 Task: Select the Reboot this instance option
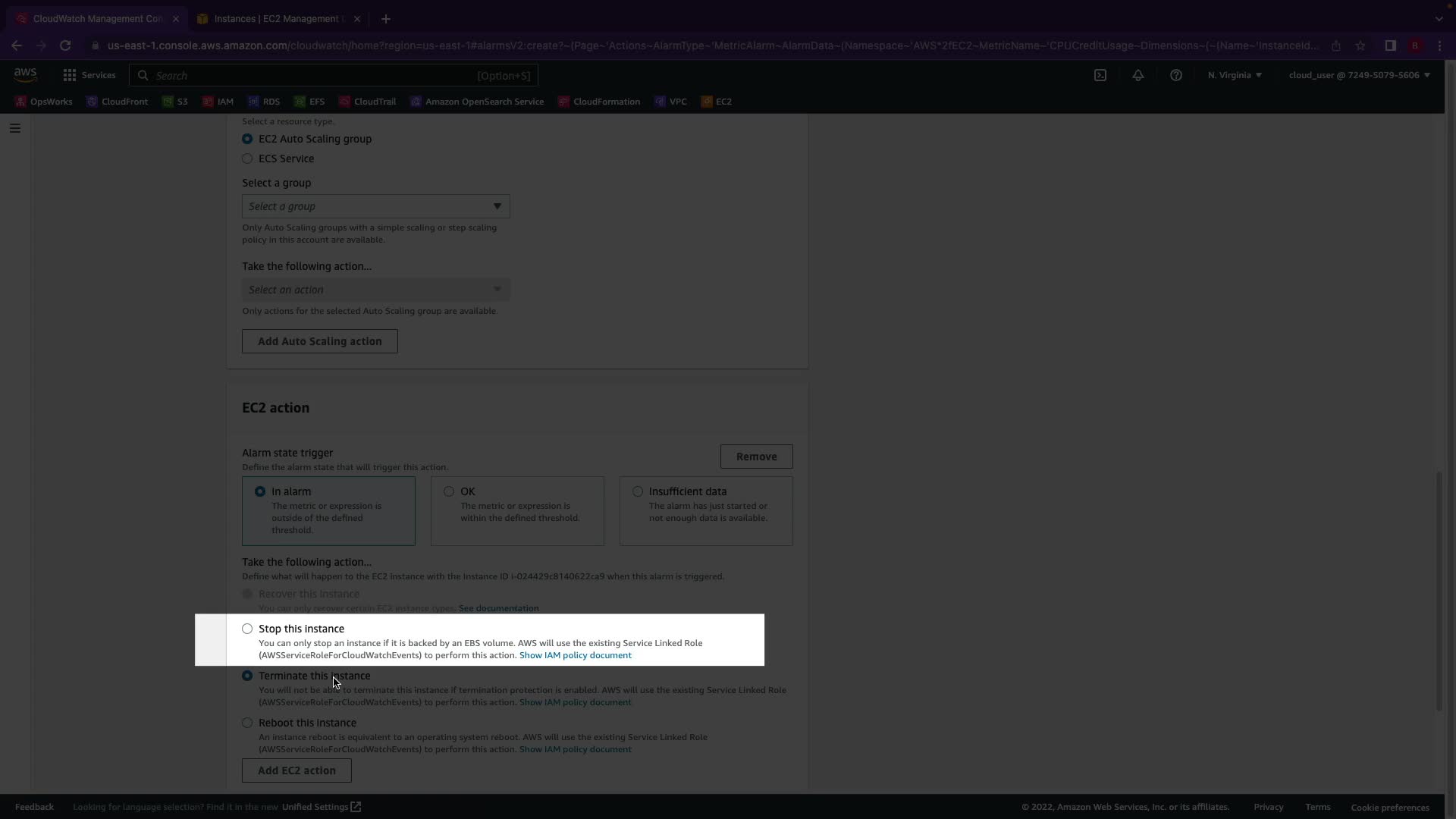click(x=247, y=723)
